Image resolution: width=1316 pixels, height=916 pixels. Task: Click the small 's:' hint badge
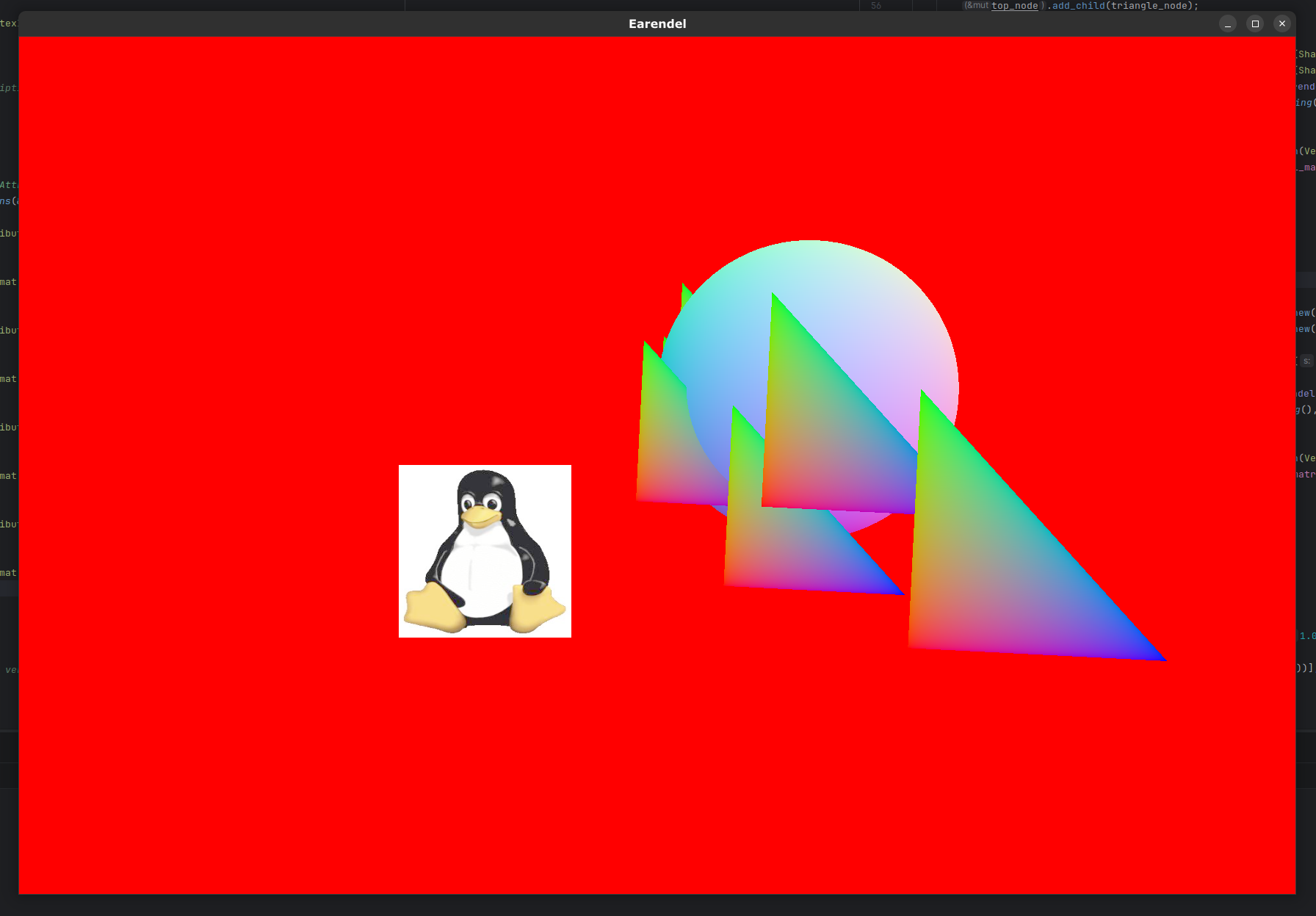(1306, 361)
